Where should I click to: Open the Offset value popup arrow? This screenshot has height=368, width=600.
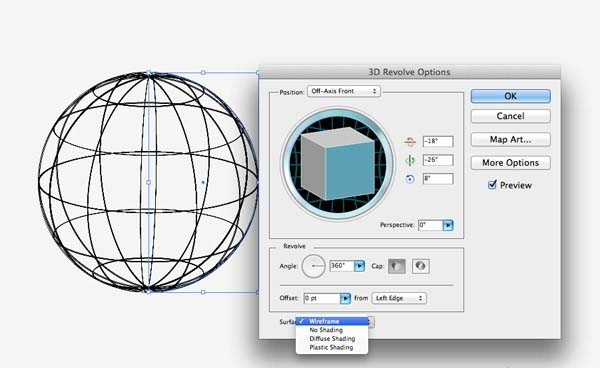[345, 298]
